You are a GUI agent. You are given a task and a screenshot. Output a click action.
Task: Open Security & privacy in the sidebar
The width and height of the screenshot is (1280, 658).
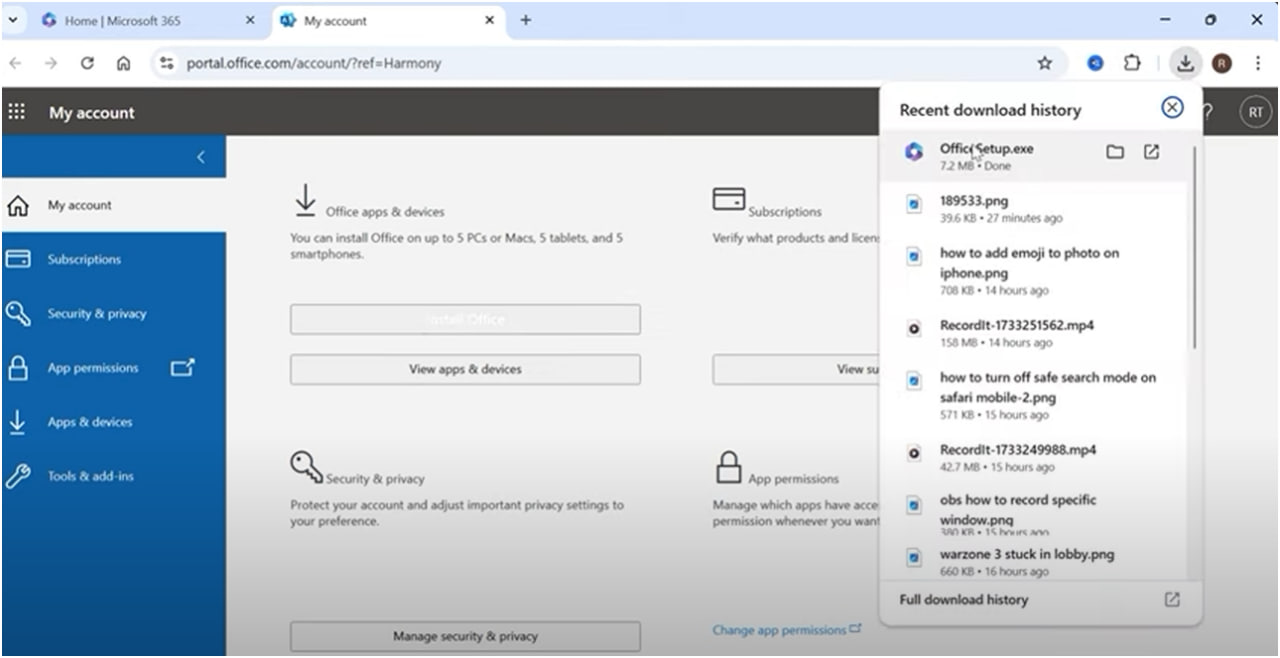coord(113,313)
